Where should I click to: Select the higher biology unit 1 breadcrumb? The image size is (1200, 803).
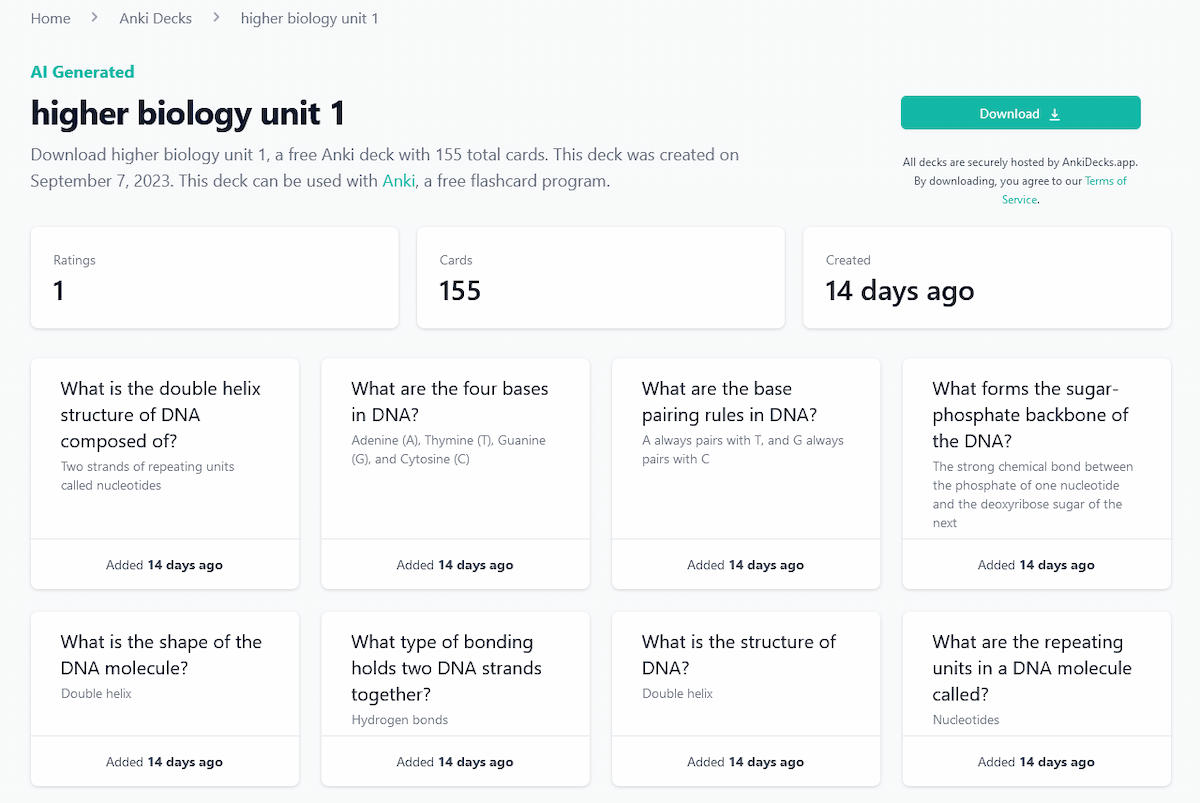coord(309,18)
